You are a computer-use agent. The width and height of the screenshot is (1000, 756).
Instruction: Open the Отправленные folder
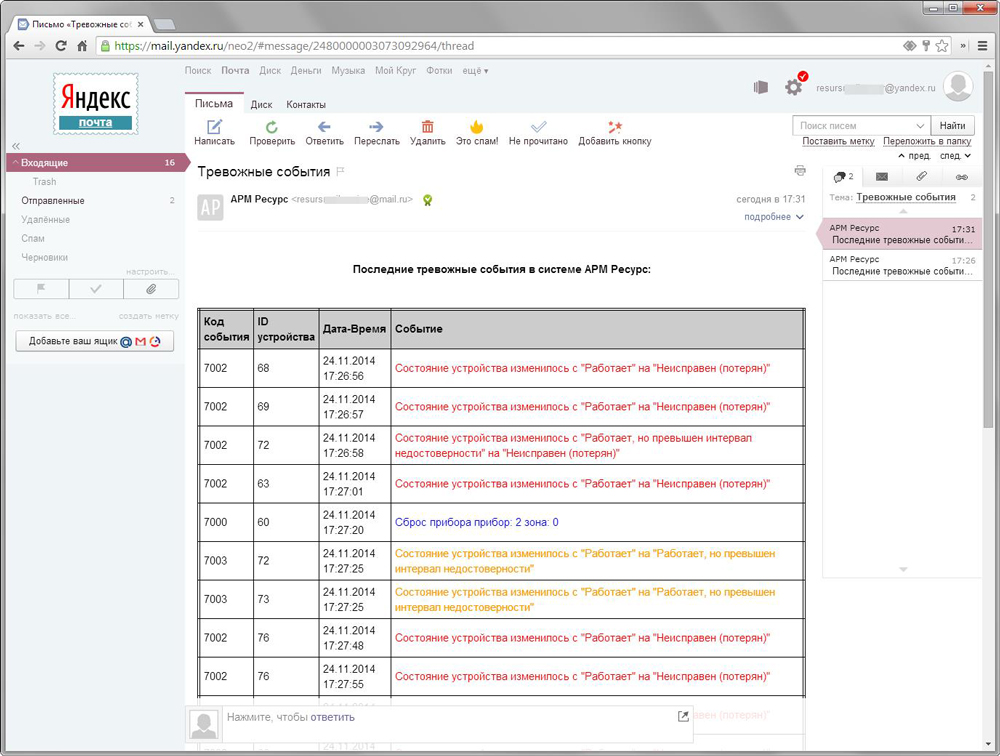[x=53, y=201]
